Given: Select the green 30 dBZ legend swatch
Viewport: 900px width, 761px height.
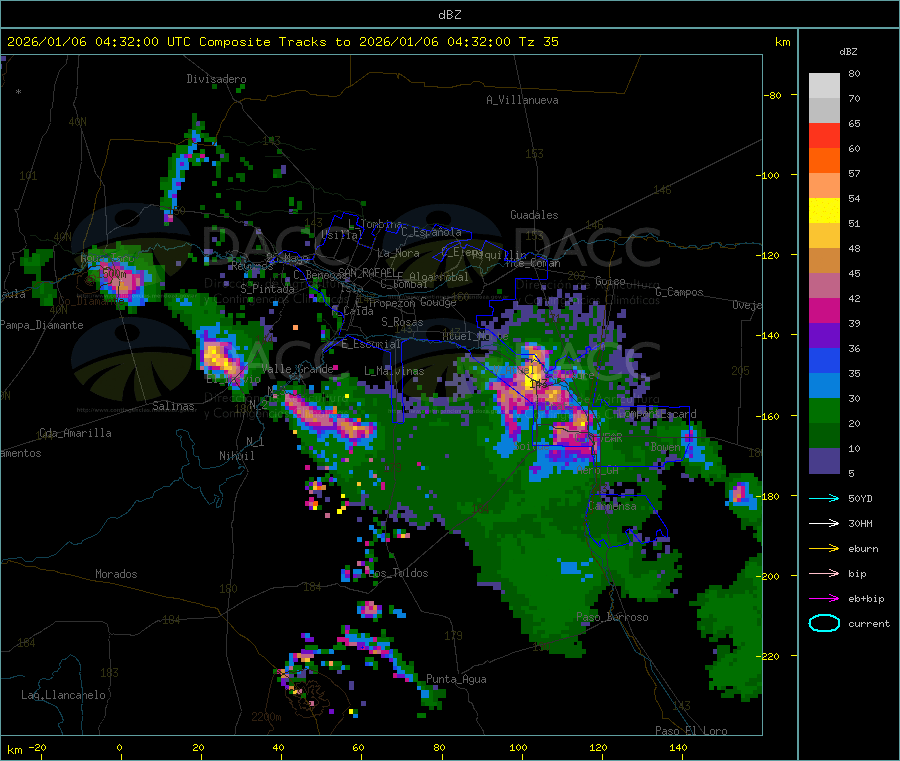Looking at the screenshot, I should tap(824, 410).
